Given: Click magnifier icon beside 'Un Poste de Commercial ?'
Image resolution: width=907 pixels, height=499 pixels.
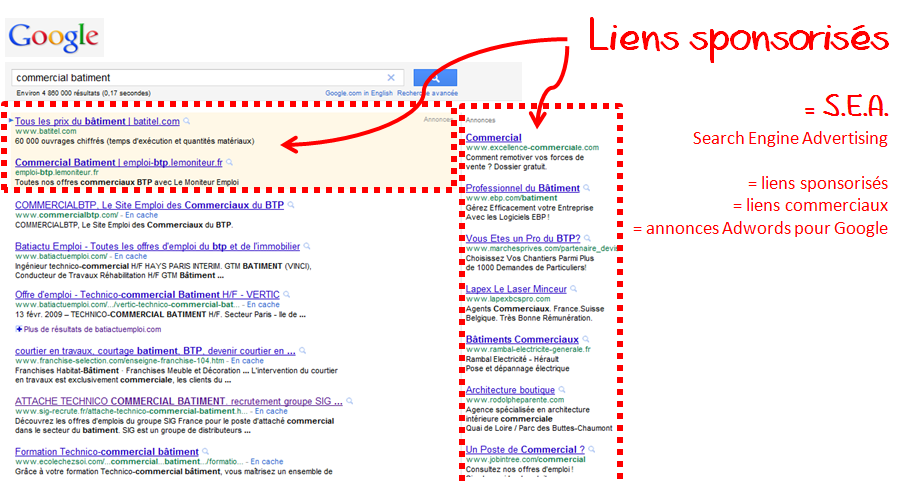Looking at the screenshot, I should tap(592, 450).
